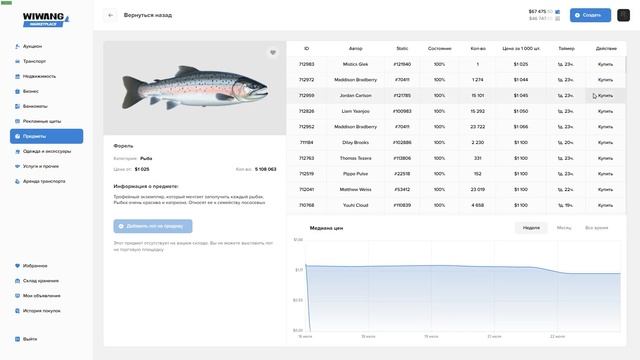The width and height of the screenshot is (640, 360).
Task: Open the Банкоматы section
Action: click(x=35, y=106)
